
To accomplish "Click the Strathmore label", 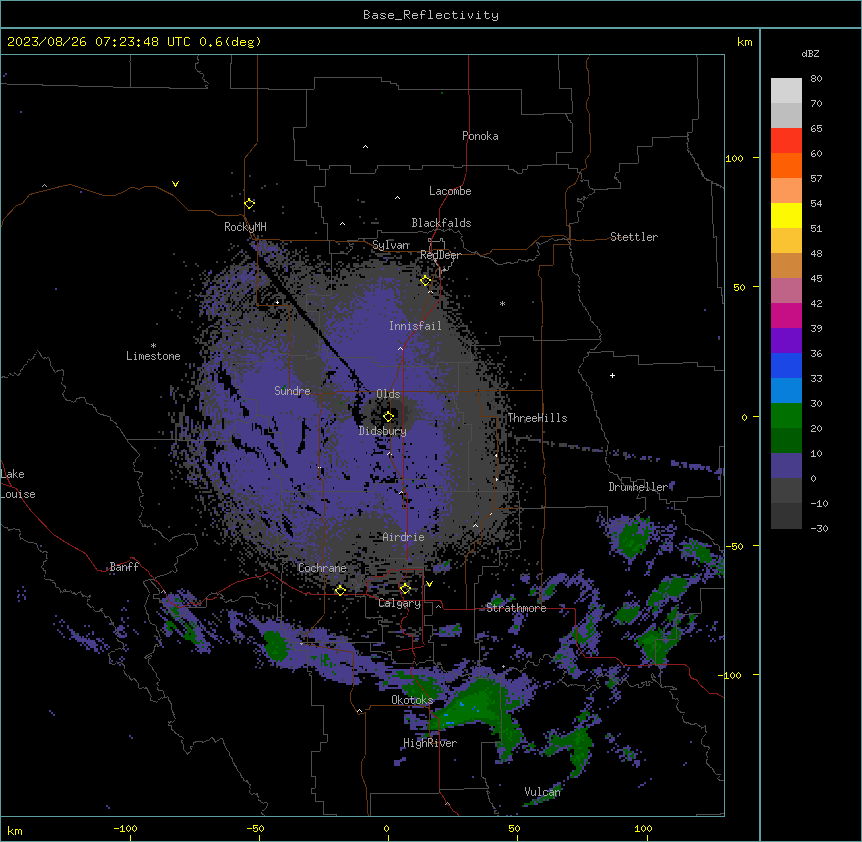I will coord(516,608).
